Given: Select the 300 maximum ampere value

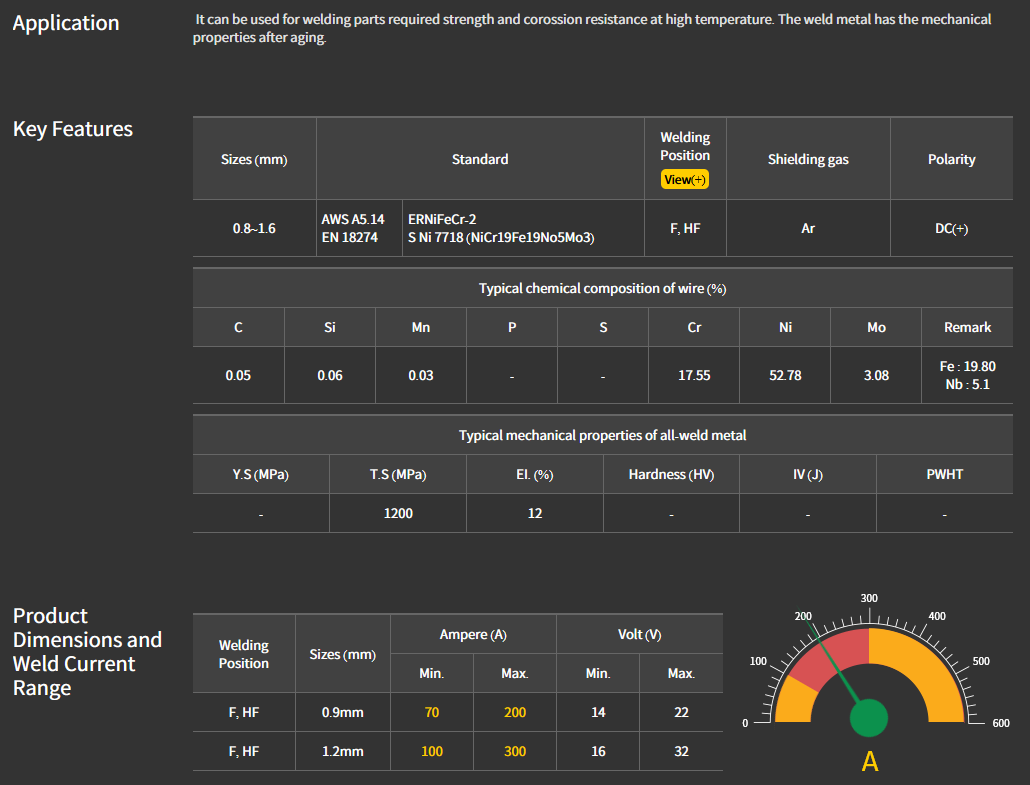Looking at the screenshot, I should point(514,751).
